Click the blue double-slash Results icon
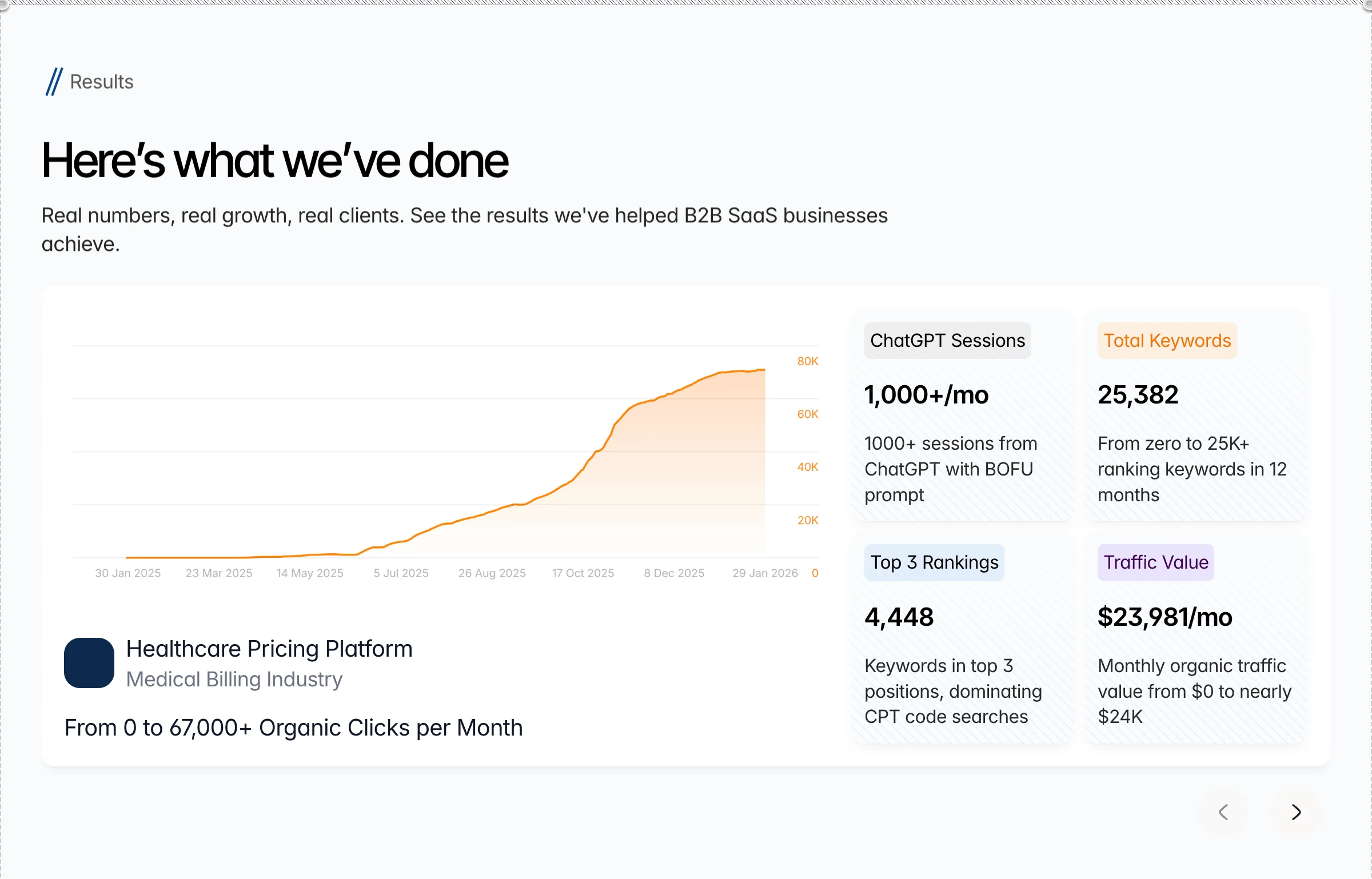This screenshot has width=1372, height=879. (x=54, y=82)
